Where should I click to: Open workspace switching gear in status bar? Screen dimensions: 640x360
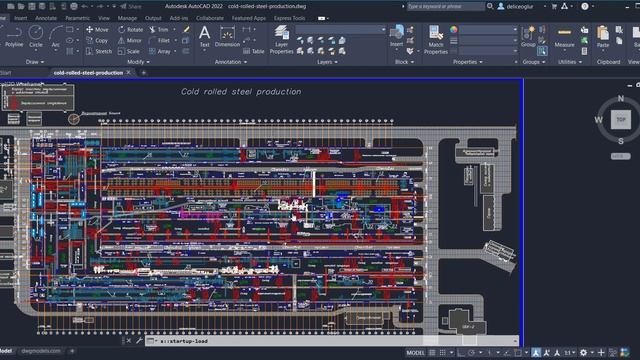pos(584,353)
